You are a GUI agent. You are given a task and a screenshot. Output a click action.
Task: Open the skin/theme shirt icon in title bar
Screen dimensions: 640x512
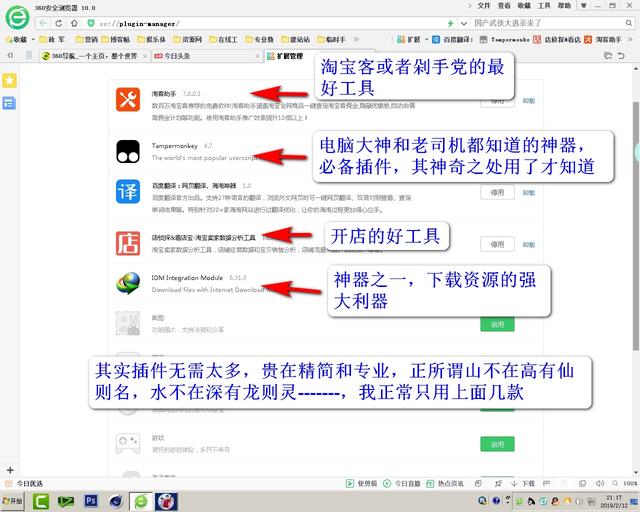584,6
